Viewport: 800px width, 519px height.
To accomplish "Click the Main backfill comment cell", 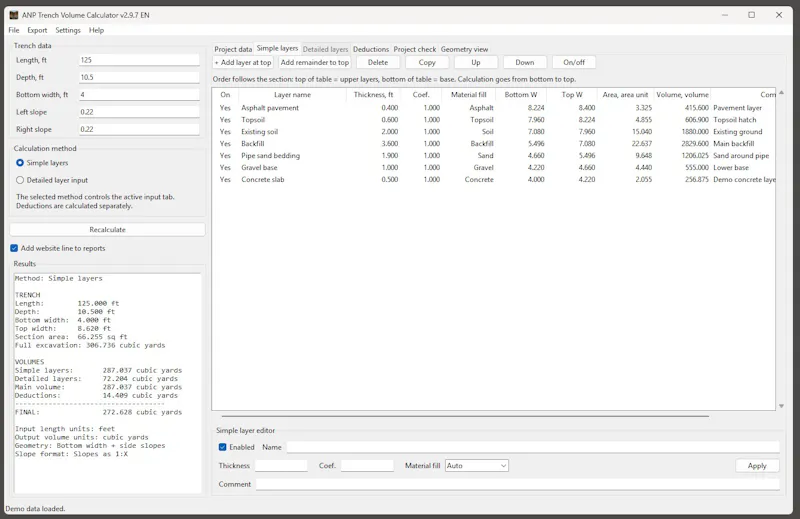I will coord(734,143).
